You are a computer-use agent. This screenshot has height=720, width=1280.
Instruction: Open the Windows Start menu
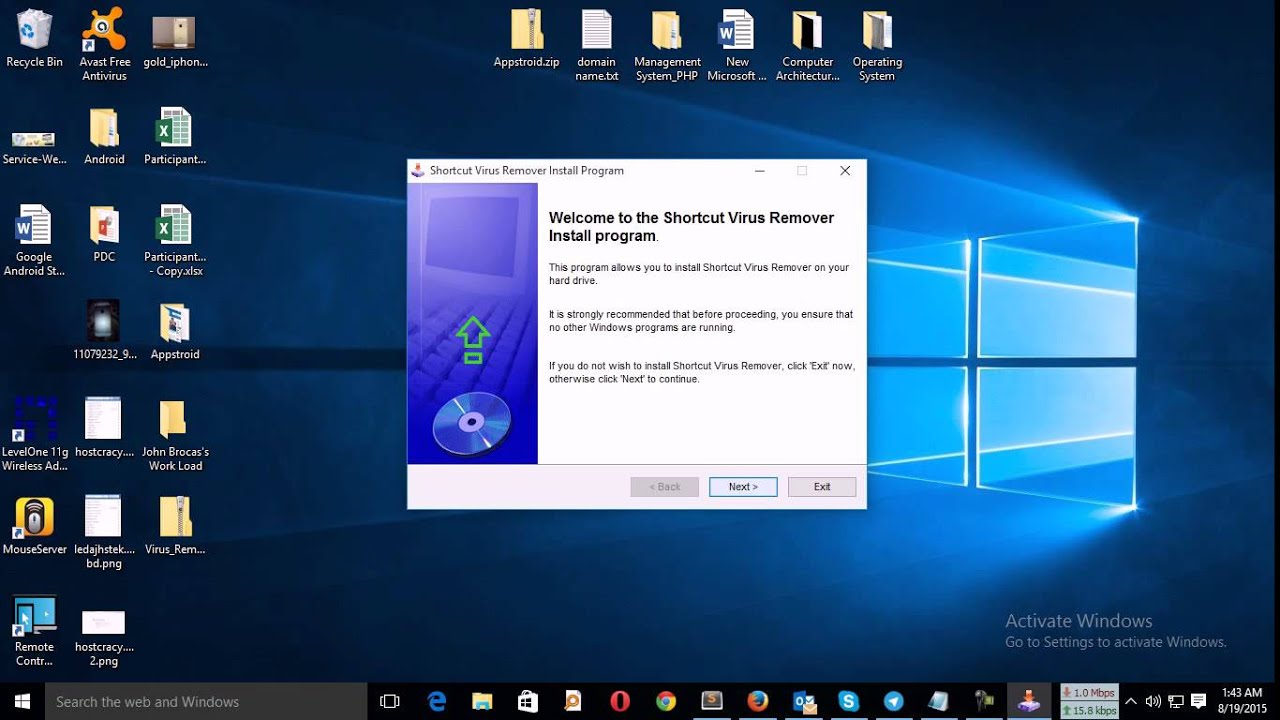[22, 701]
